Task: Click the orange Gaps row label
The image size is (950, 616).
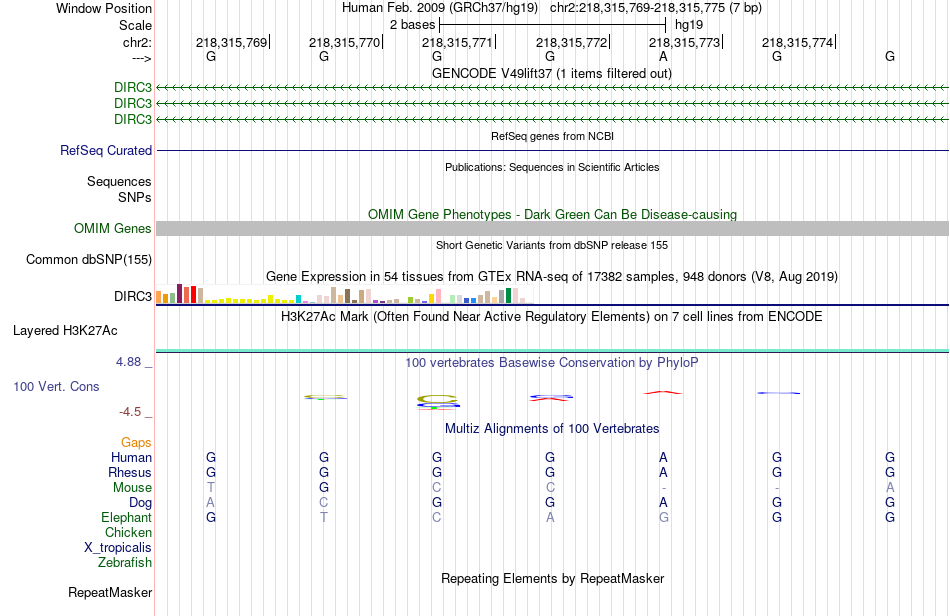Action: coord(136,443)
